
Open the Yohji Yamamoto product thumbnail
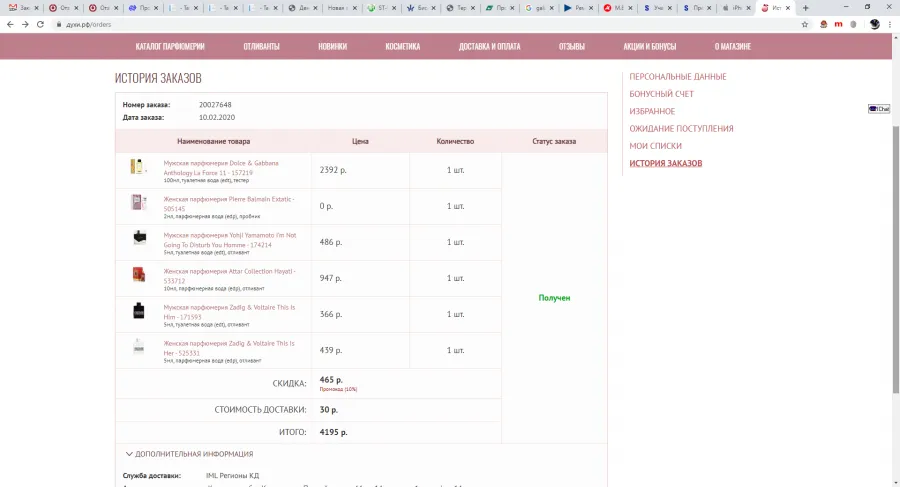(139, 238)
